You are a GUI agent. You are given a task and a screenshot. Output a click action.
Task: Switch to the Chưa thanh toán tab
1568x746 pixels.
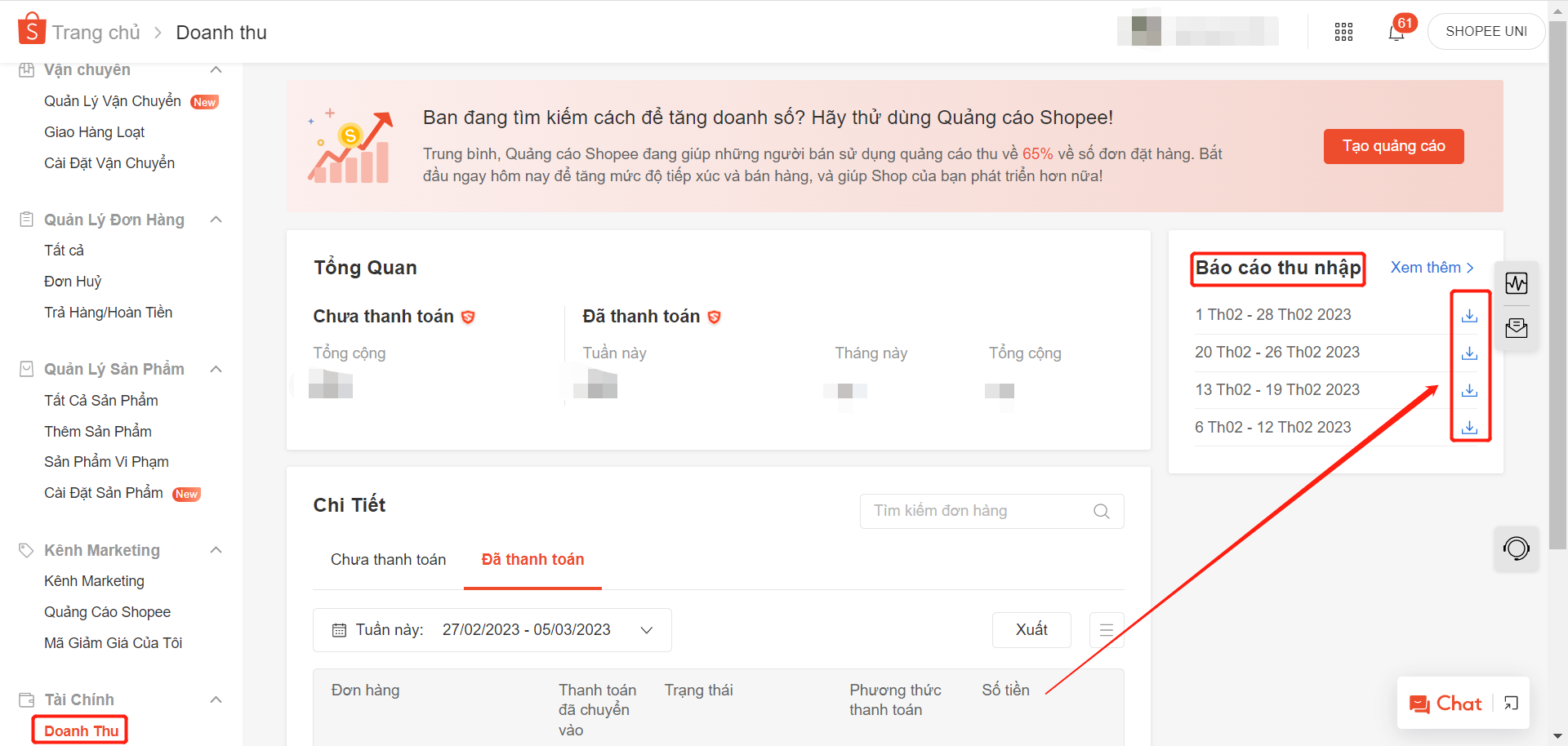point(388,560)
